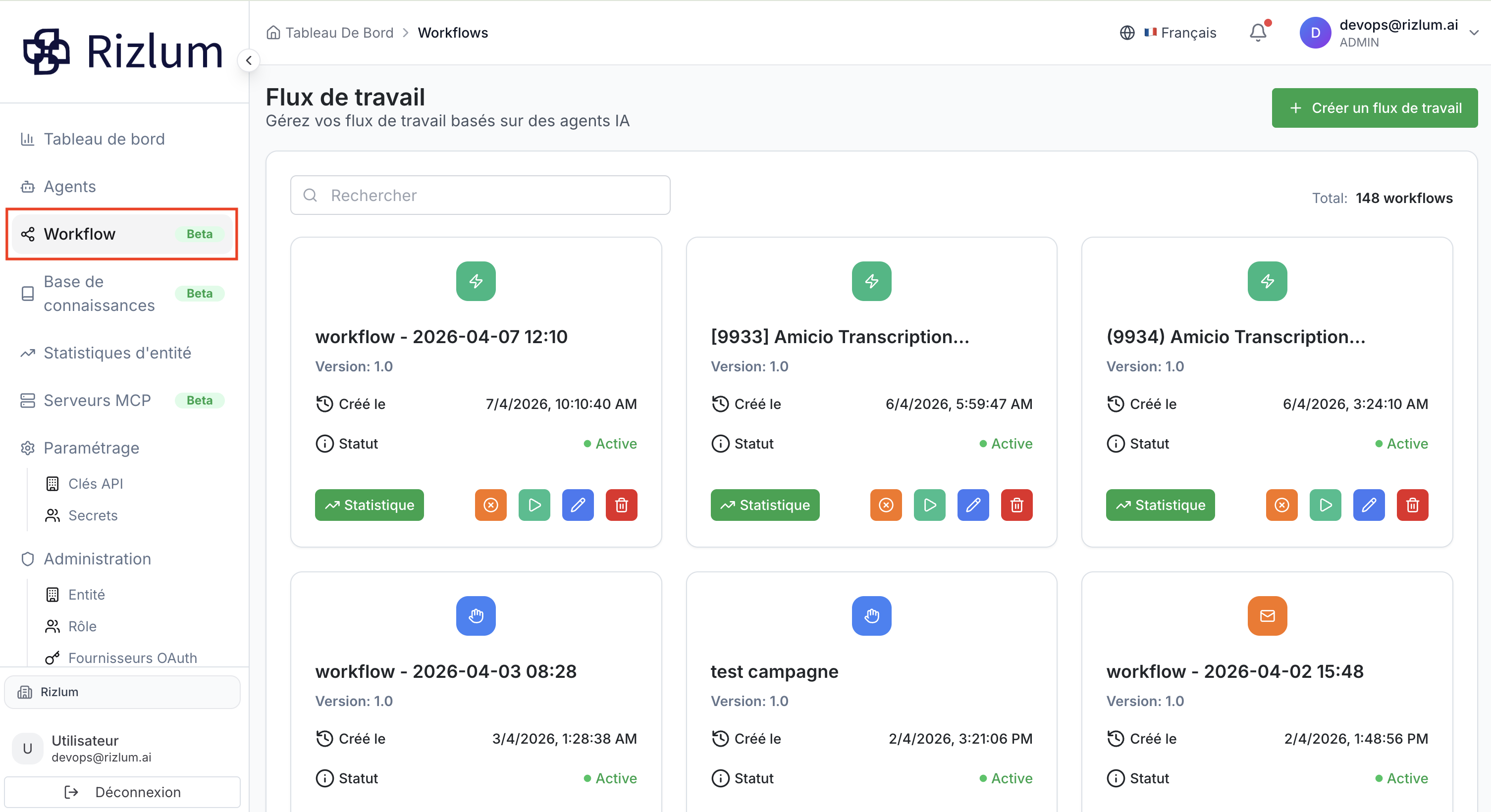This screenshot has height=812, width=1491.
Task: Open Statistique for [9933] Amicio Transcription
Action: [x=765, y=505]
